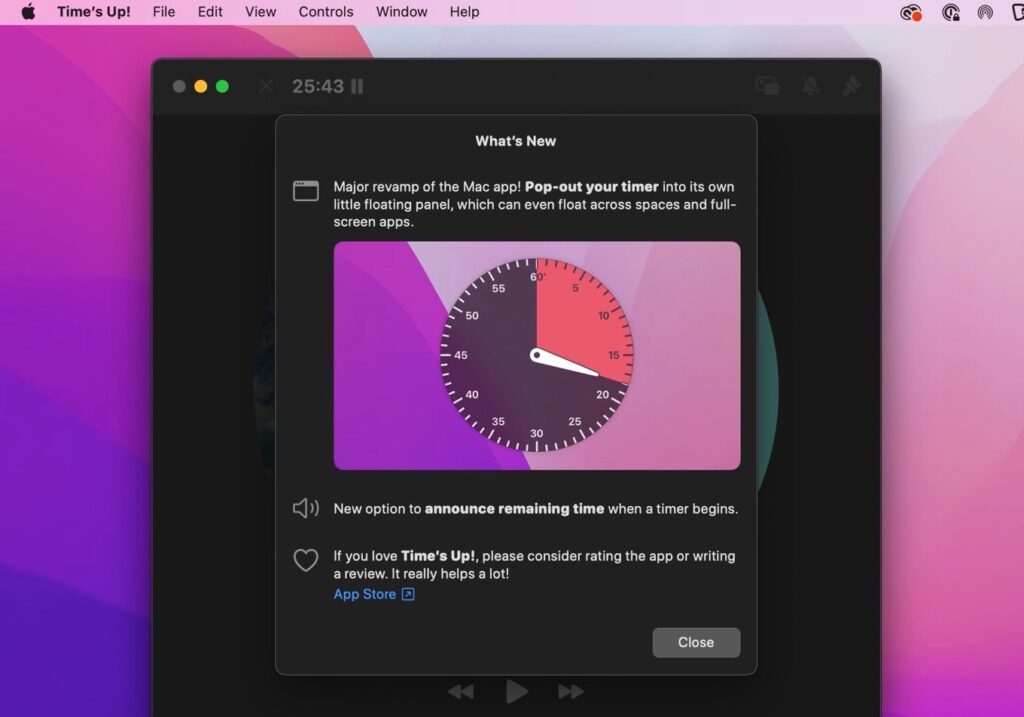Select the speaker announce-time icon
This screenshot has height=717, width=1024.
[x=306, y=508]
